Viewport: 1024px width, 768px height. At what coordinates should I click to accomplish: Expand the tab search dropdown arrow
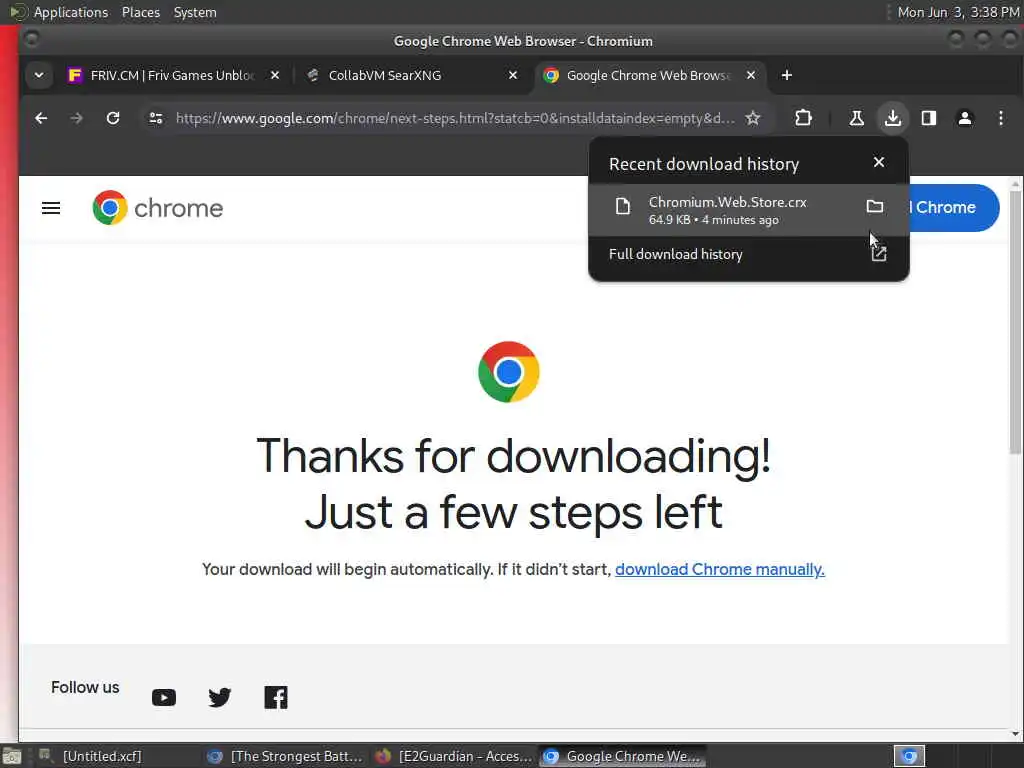click(39, 75)
